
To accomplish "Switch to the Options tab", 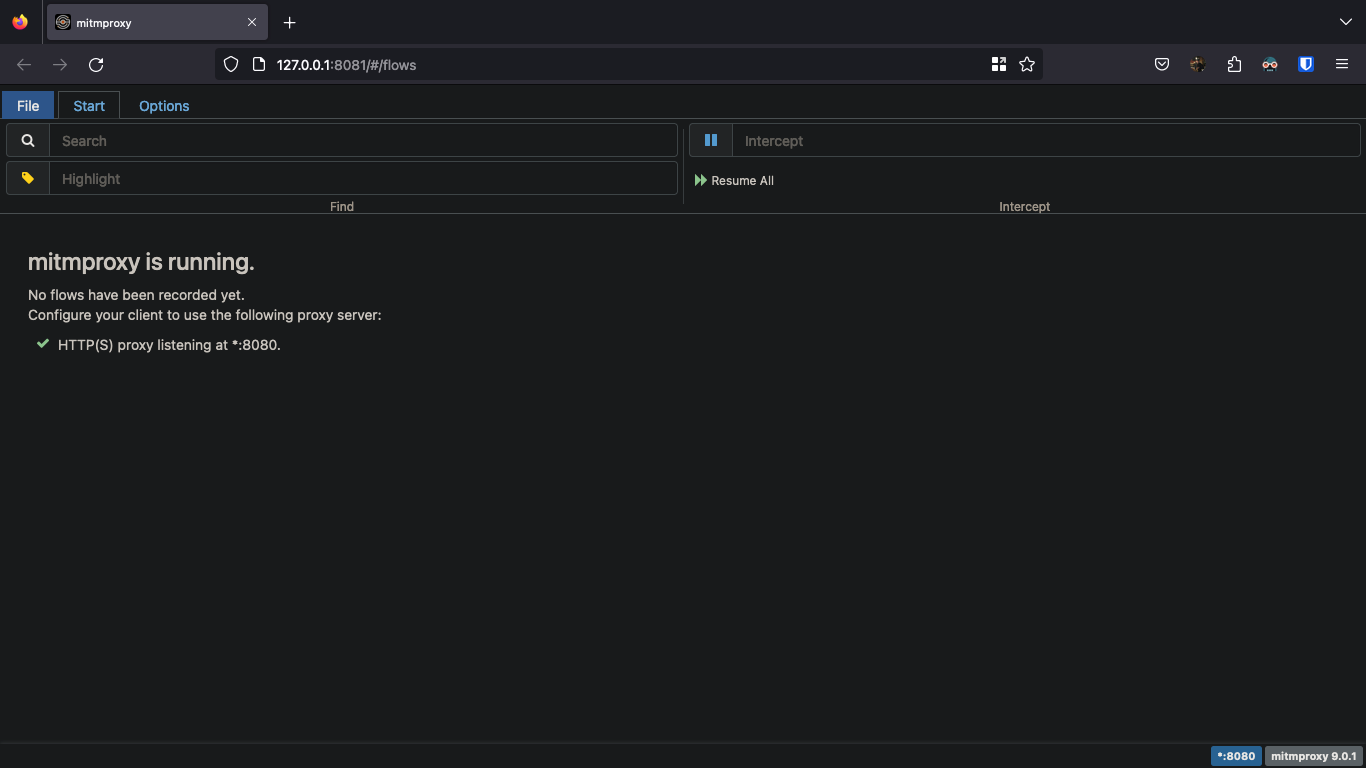I will coord(164,105).
